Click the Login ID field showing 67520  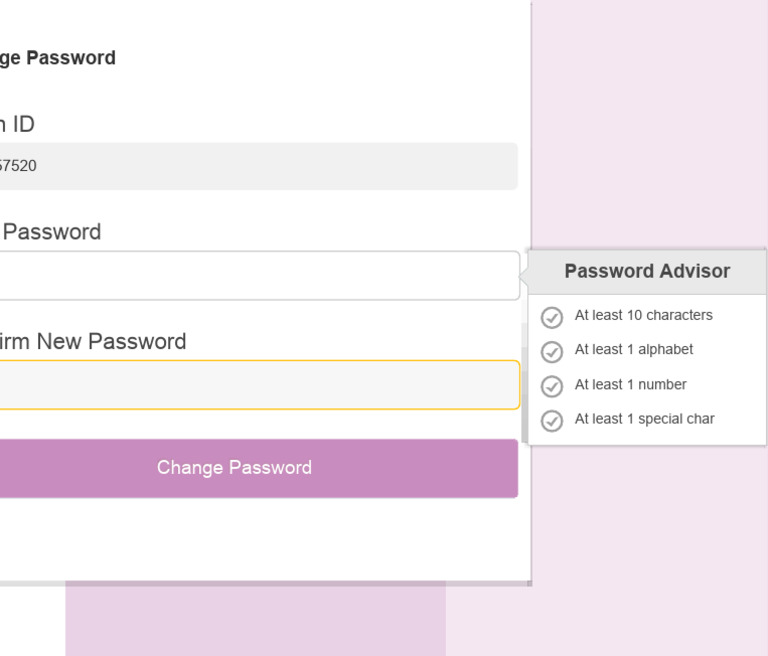point(258,166)
